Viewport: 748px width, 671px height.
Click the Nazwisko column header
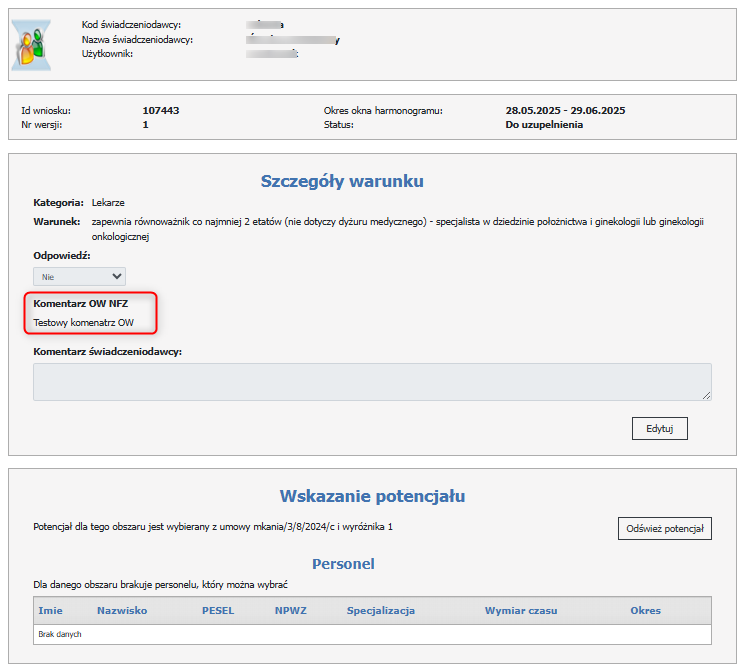point(122,610)
